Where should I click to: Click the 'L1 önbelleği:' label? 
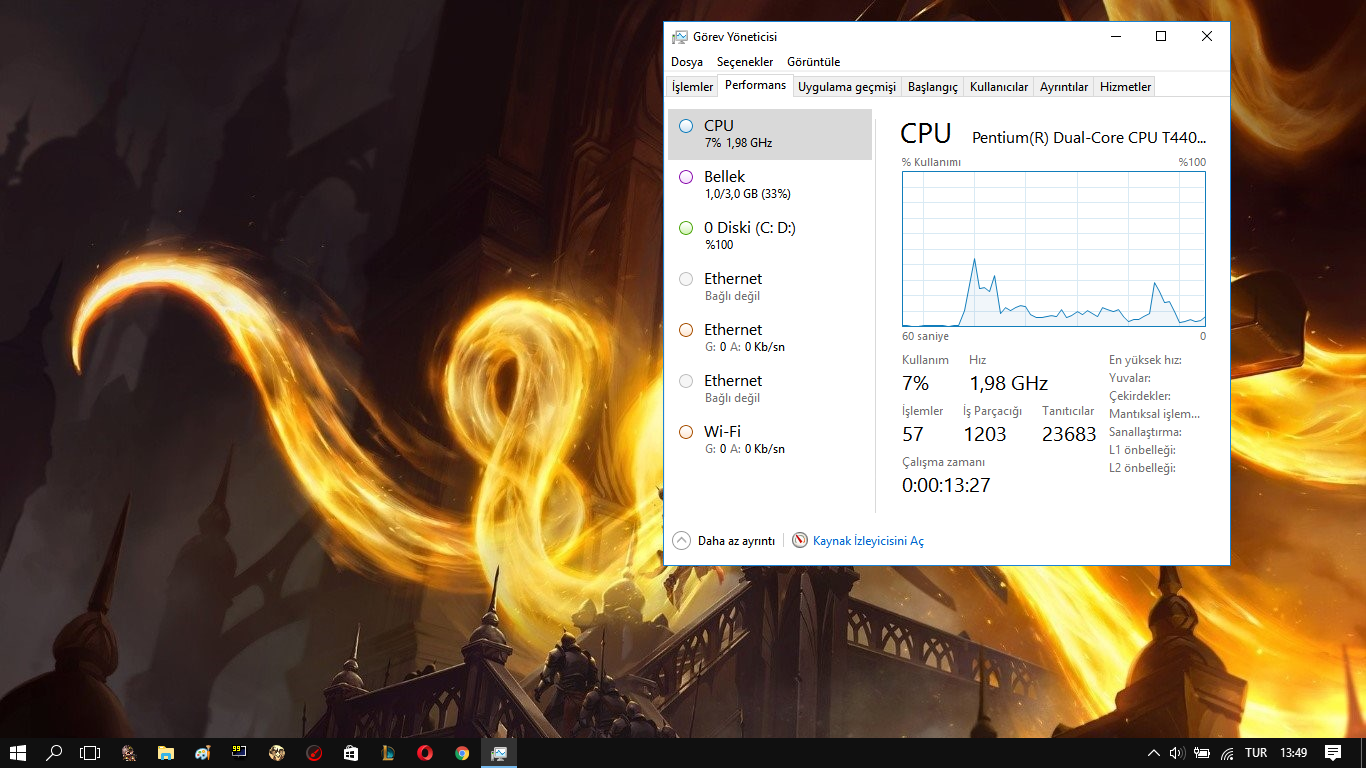[x=1142, y=450]
